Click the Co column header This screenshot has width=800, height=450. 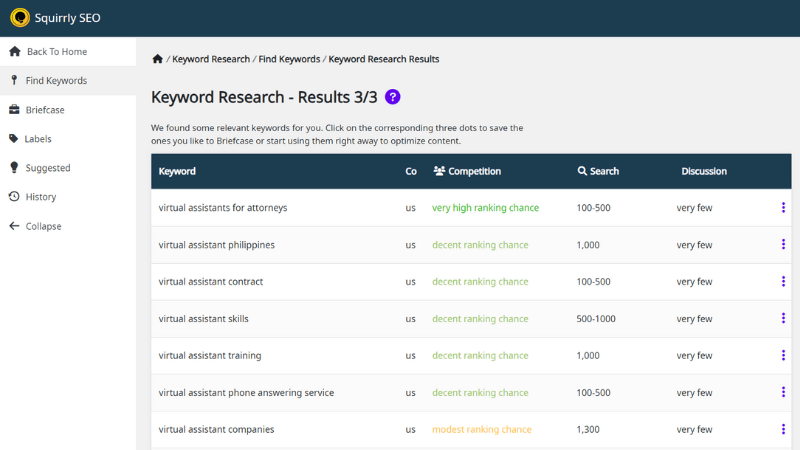(411, 171)
